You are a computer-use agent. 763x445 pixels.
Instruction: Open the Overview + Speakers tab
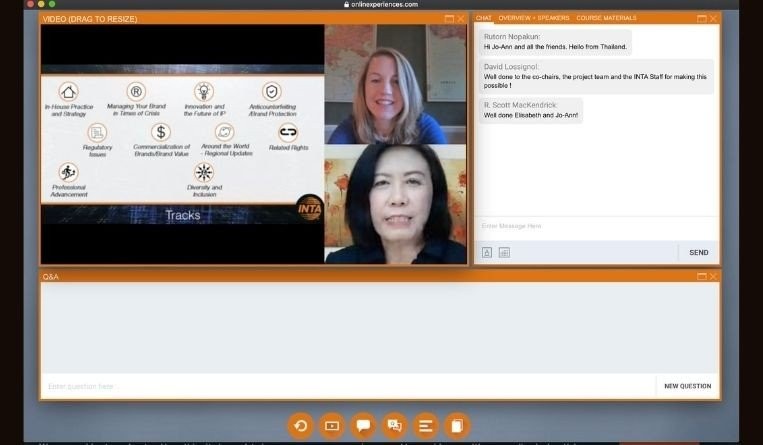(534, 18)
